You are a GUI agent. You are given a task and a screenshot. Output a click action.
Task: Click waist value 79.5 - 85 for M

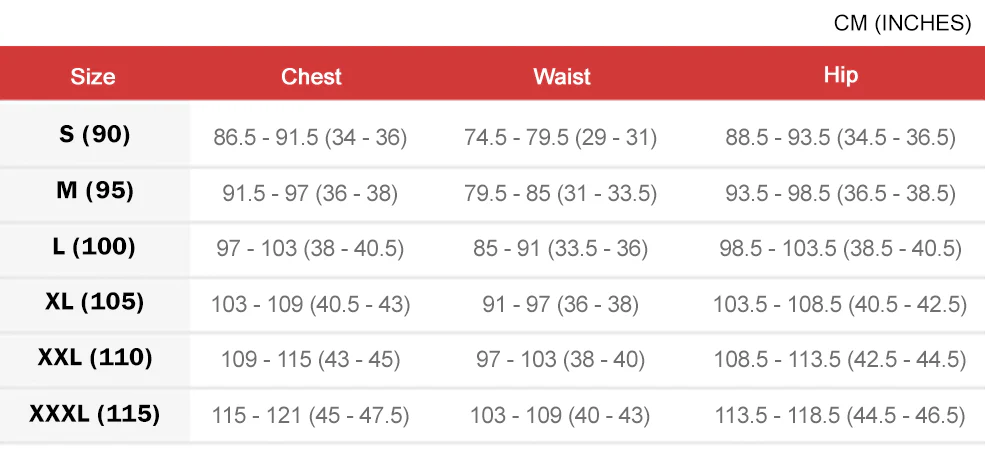[x=561, y=193]
